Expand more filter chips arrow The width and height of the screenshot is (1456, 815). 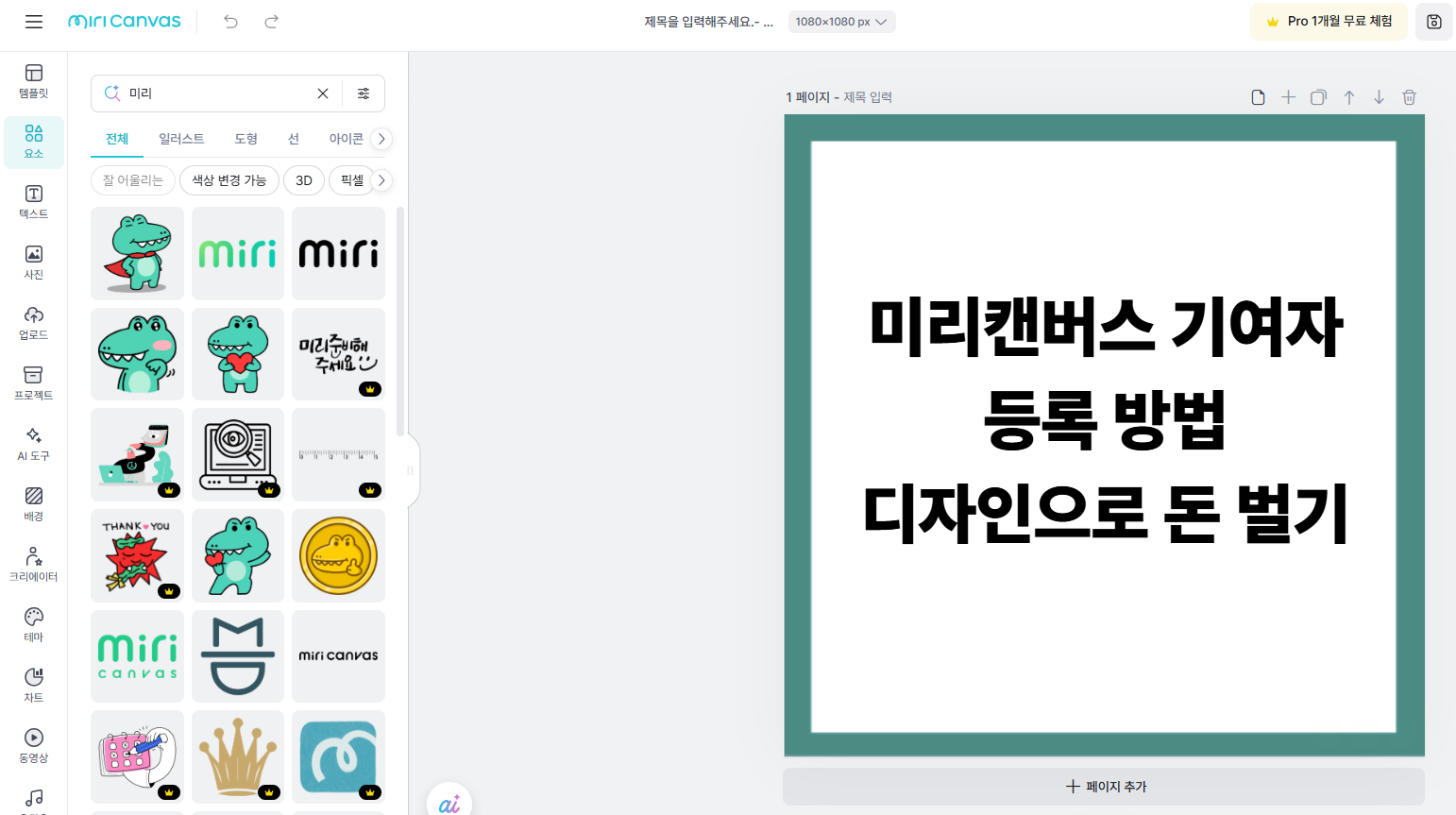click(381, 180)
